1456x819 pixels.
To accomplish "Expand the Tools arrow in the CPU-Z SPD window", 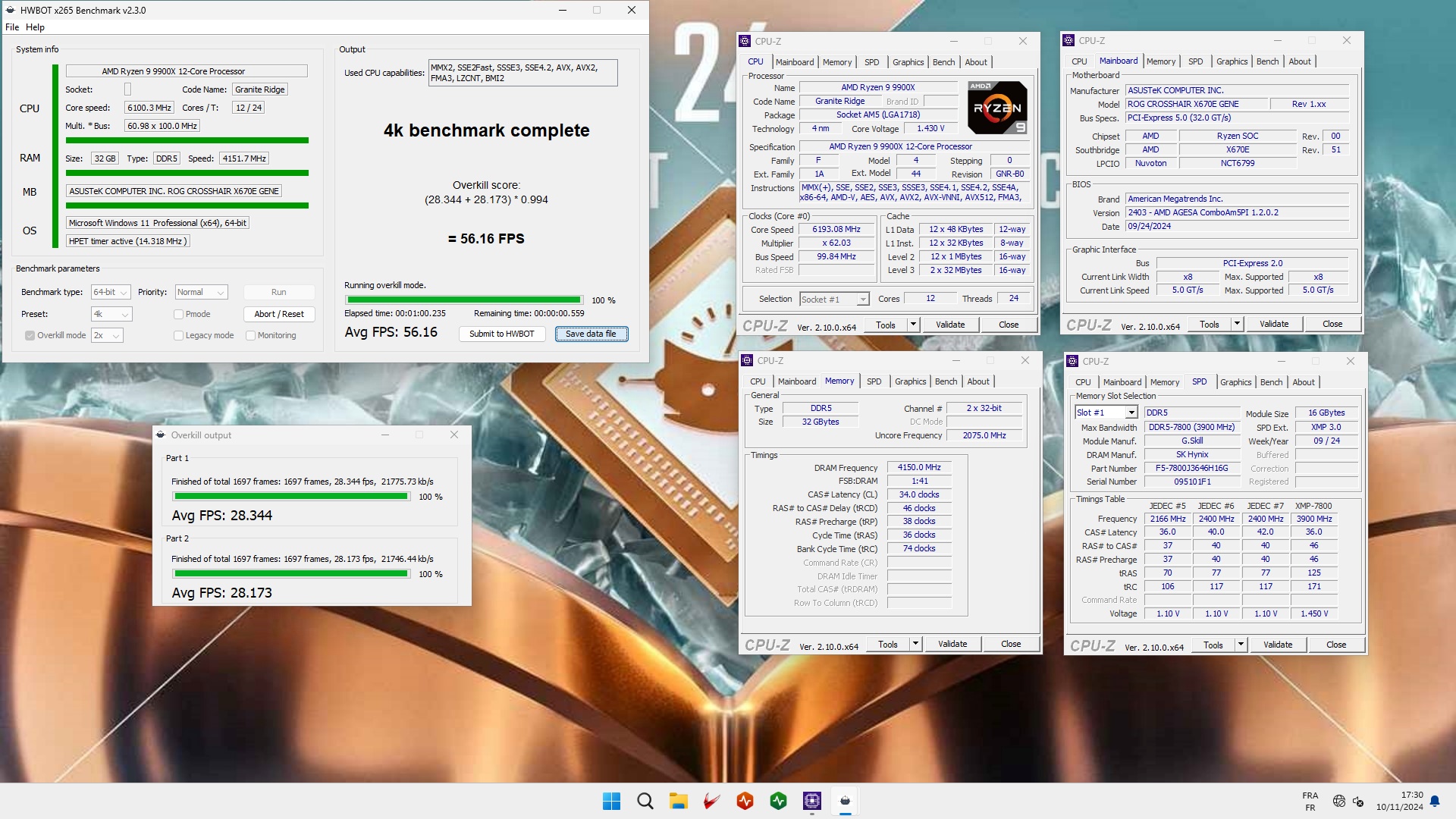I will point(1241,645).
